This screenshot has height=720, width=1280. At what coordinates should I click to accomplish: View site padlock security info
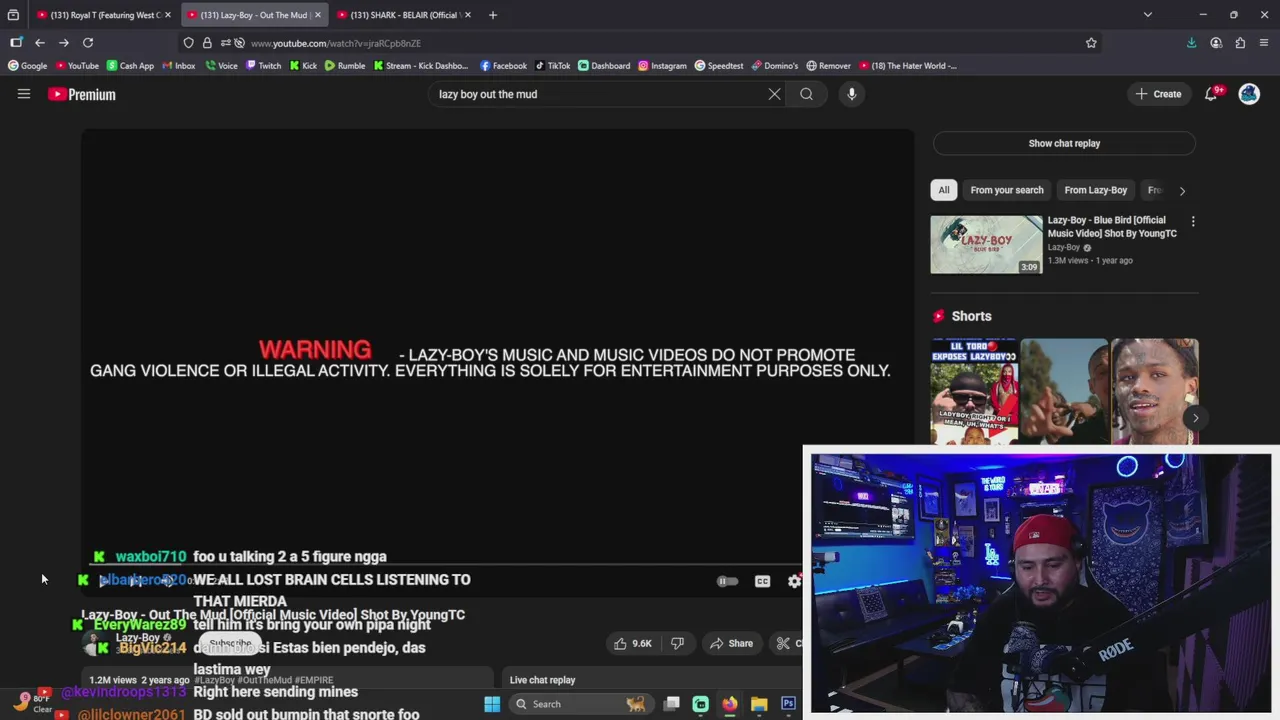207,43
